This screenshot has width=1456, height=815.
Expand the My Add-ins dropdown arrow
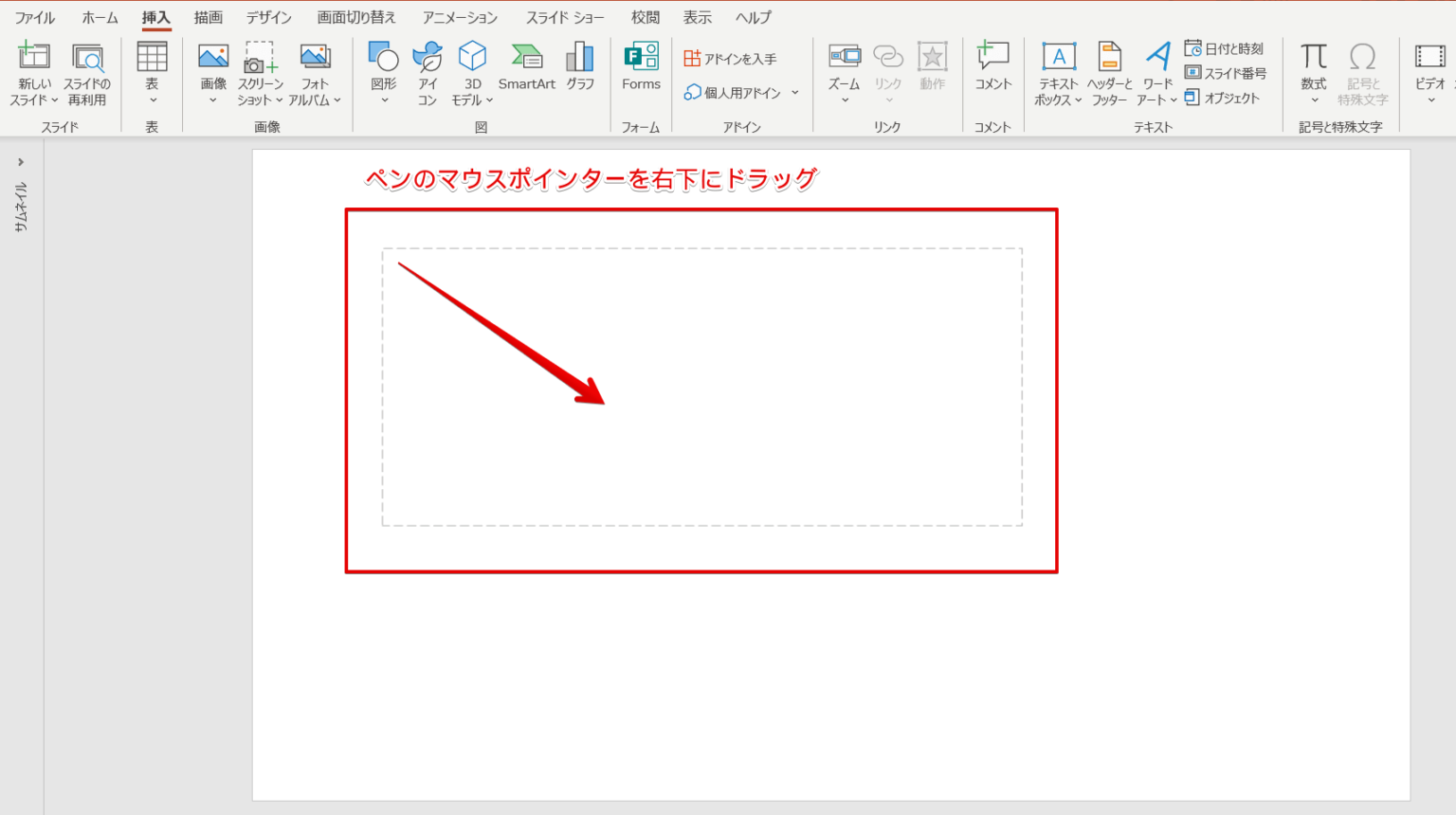[x=795, y=93]
